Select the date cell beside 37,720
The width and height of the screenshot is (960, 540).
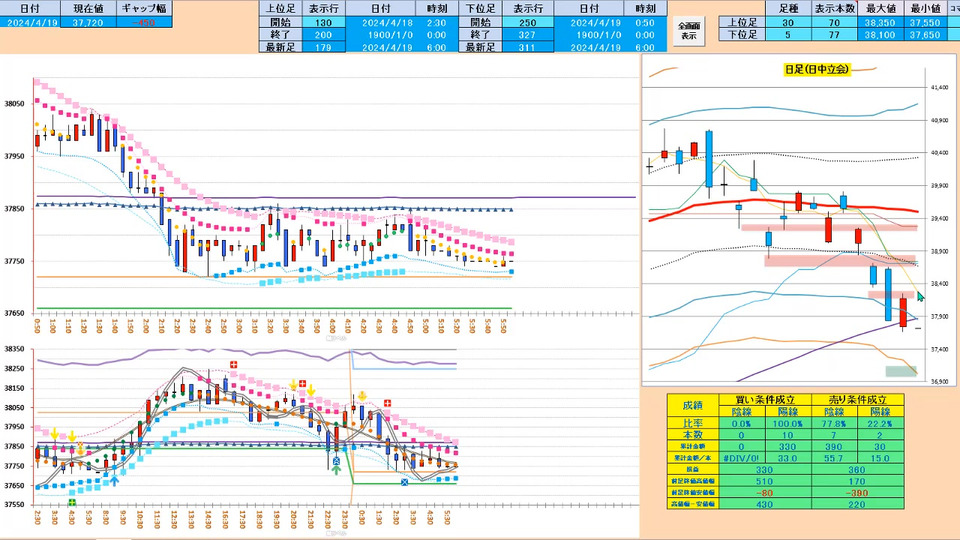(x=30, y=22)
